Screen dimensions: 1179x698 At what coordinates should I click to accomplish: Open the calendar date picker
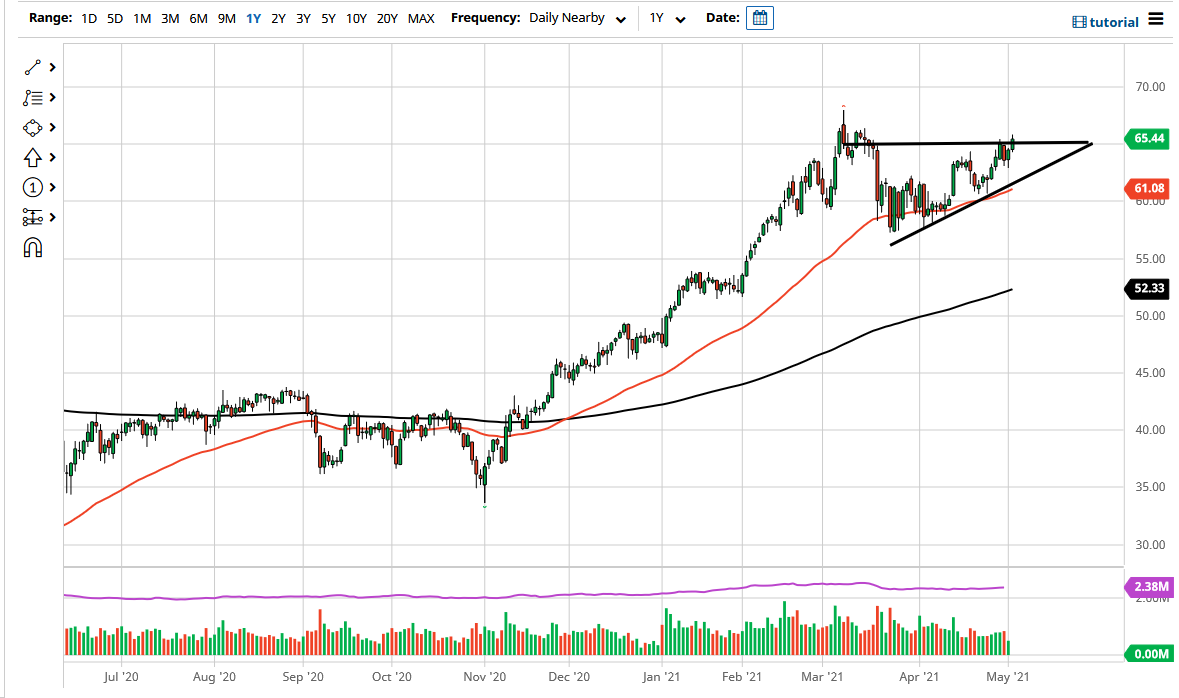point(759,17)
